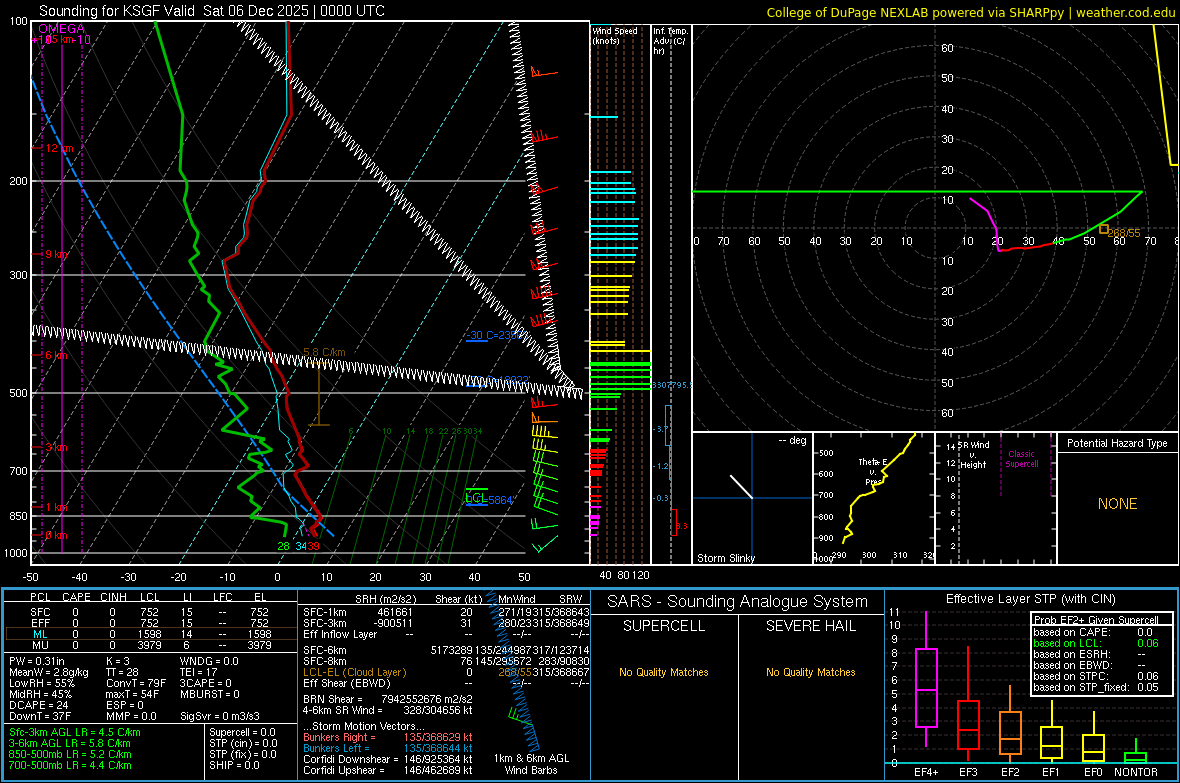Click the 'based on STP_fixed: 0.05' line
This screenshot has width=1180, height=783.
(x=1096, y=687)
